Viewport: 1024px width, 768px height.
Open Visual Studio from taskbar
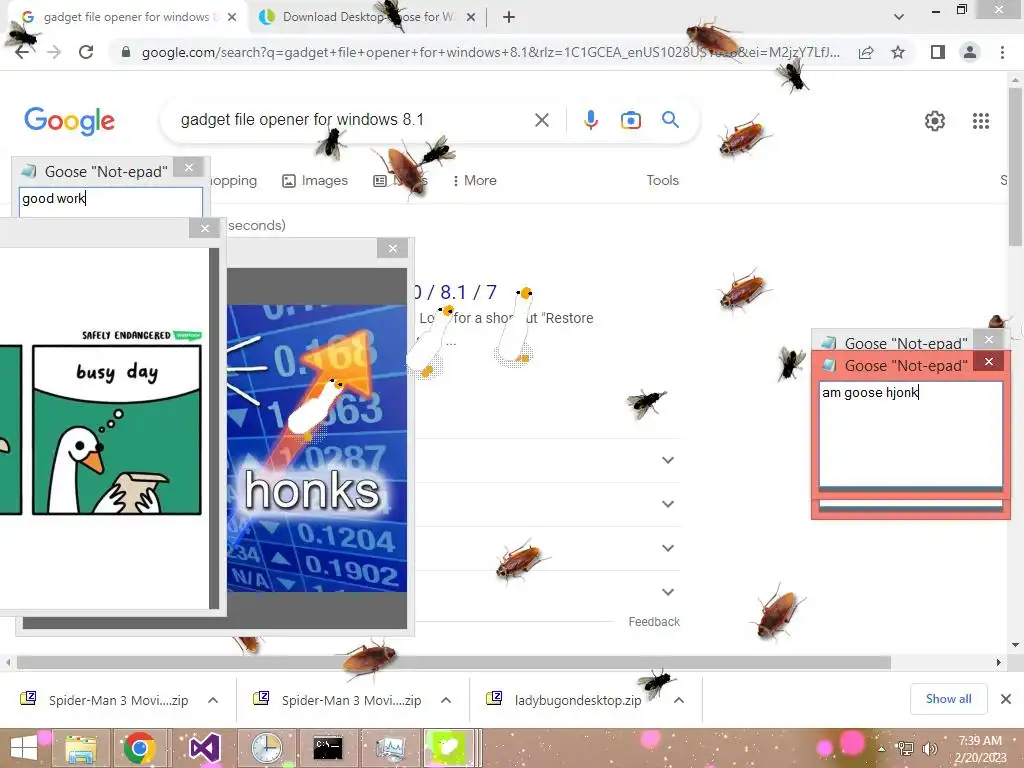point(204,748)
